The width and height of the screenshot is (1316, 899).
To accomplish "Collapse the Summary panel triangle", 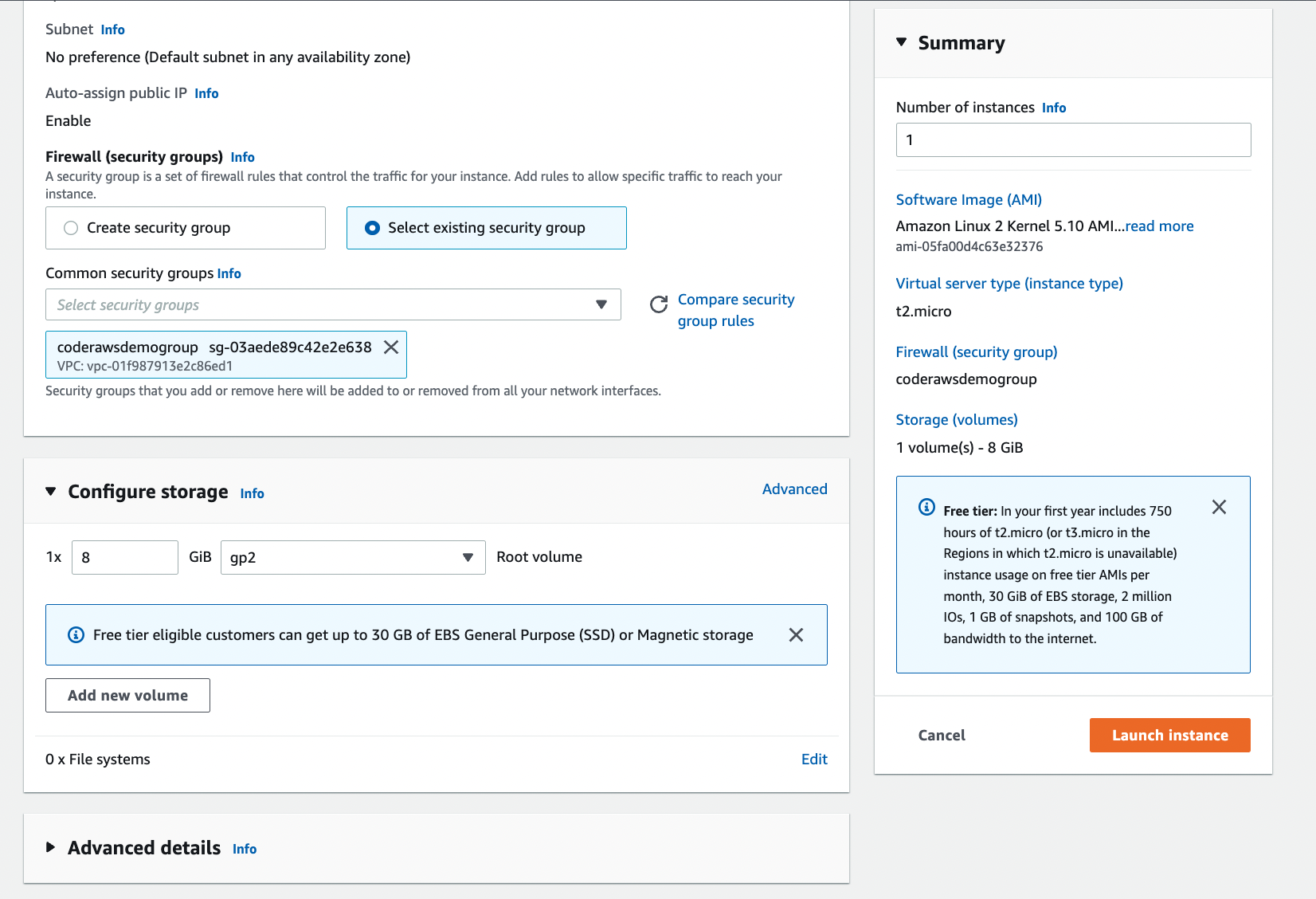I will point(902,42).
